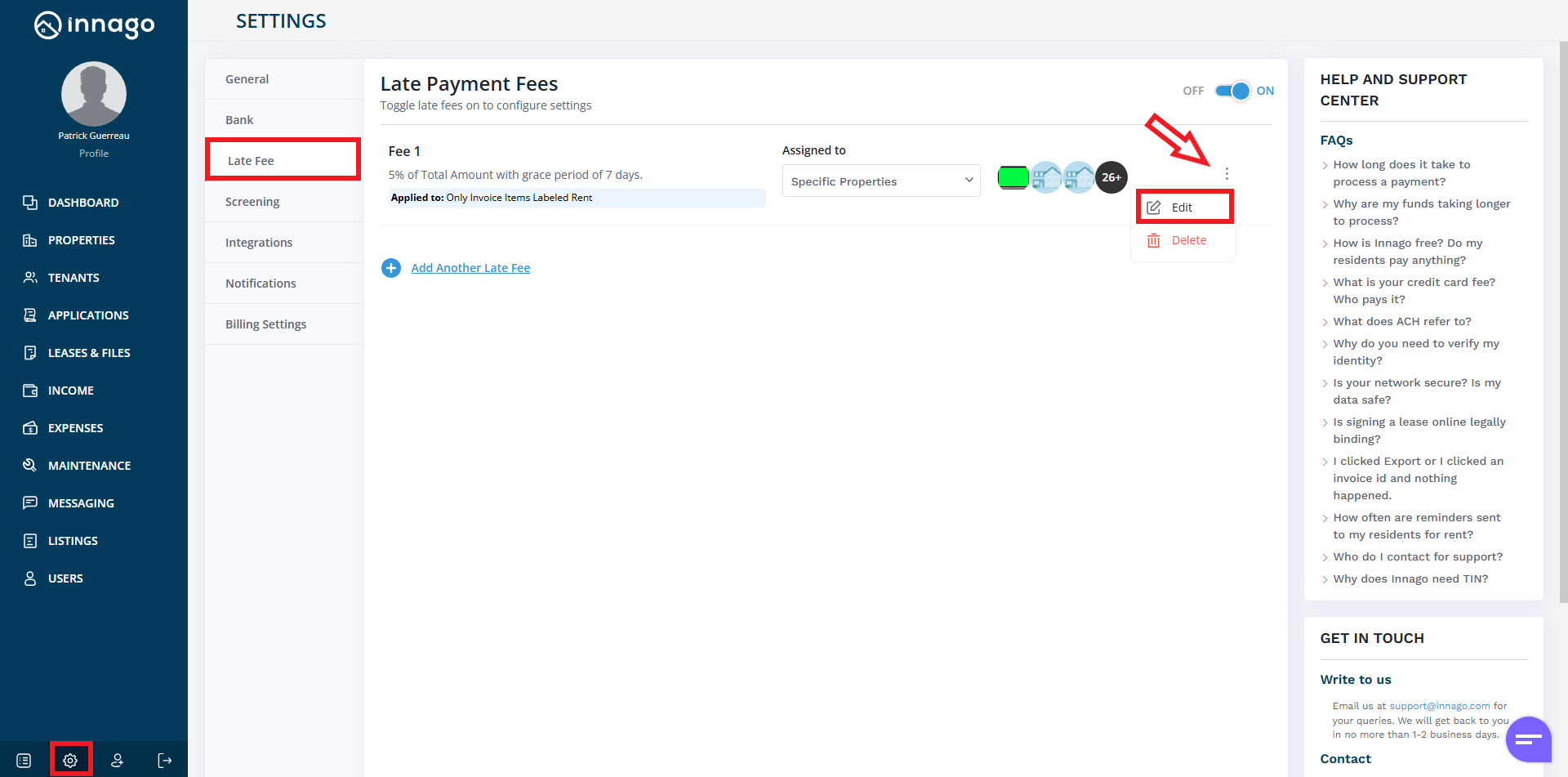Click the three-dot menu for Fee 1

pyautogui.click(x=1226, y=174)
